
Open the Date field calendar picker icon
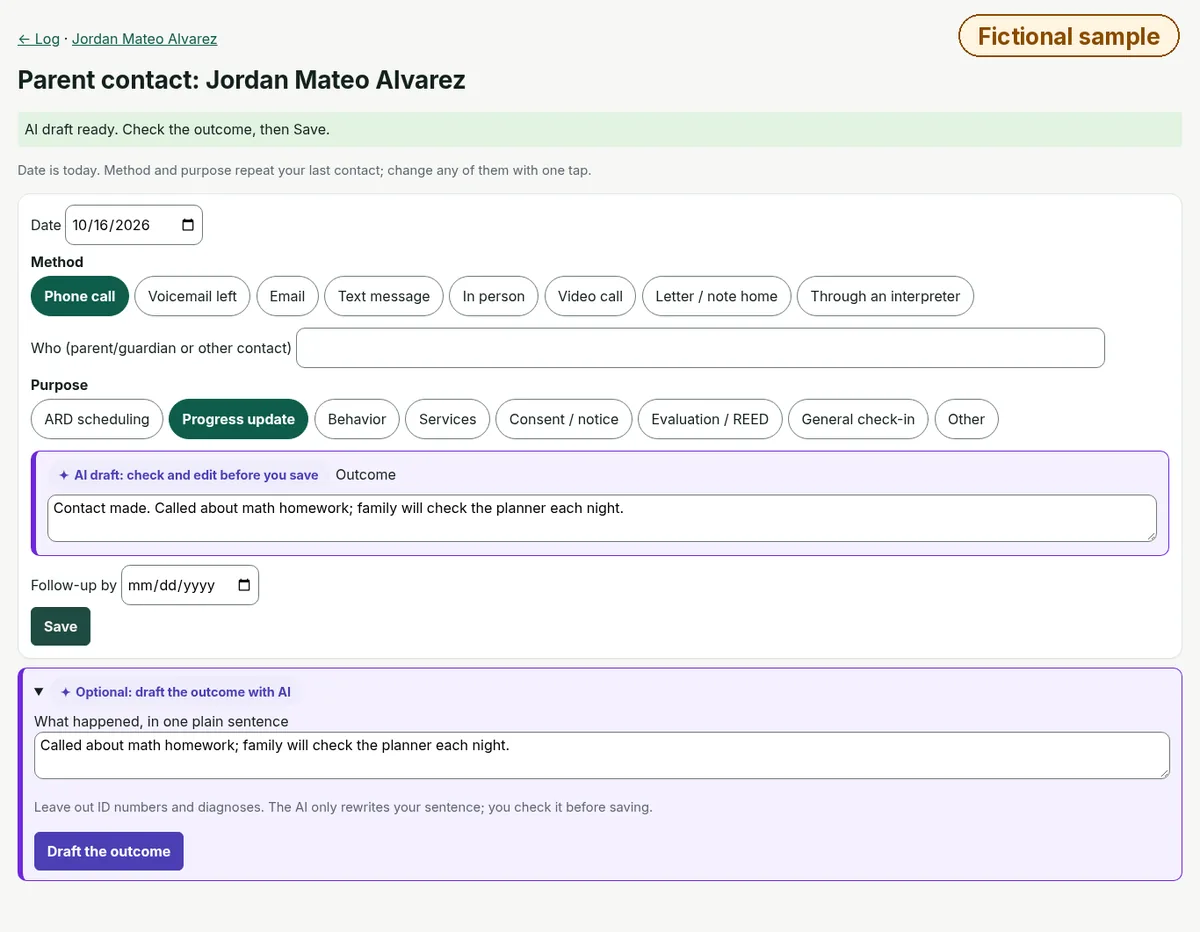188,225
